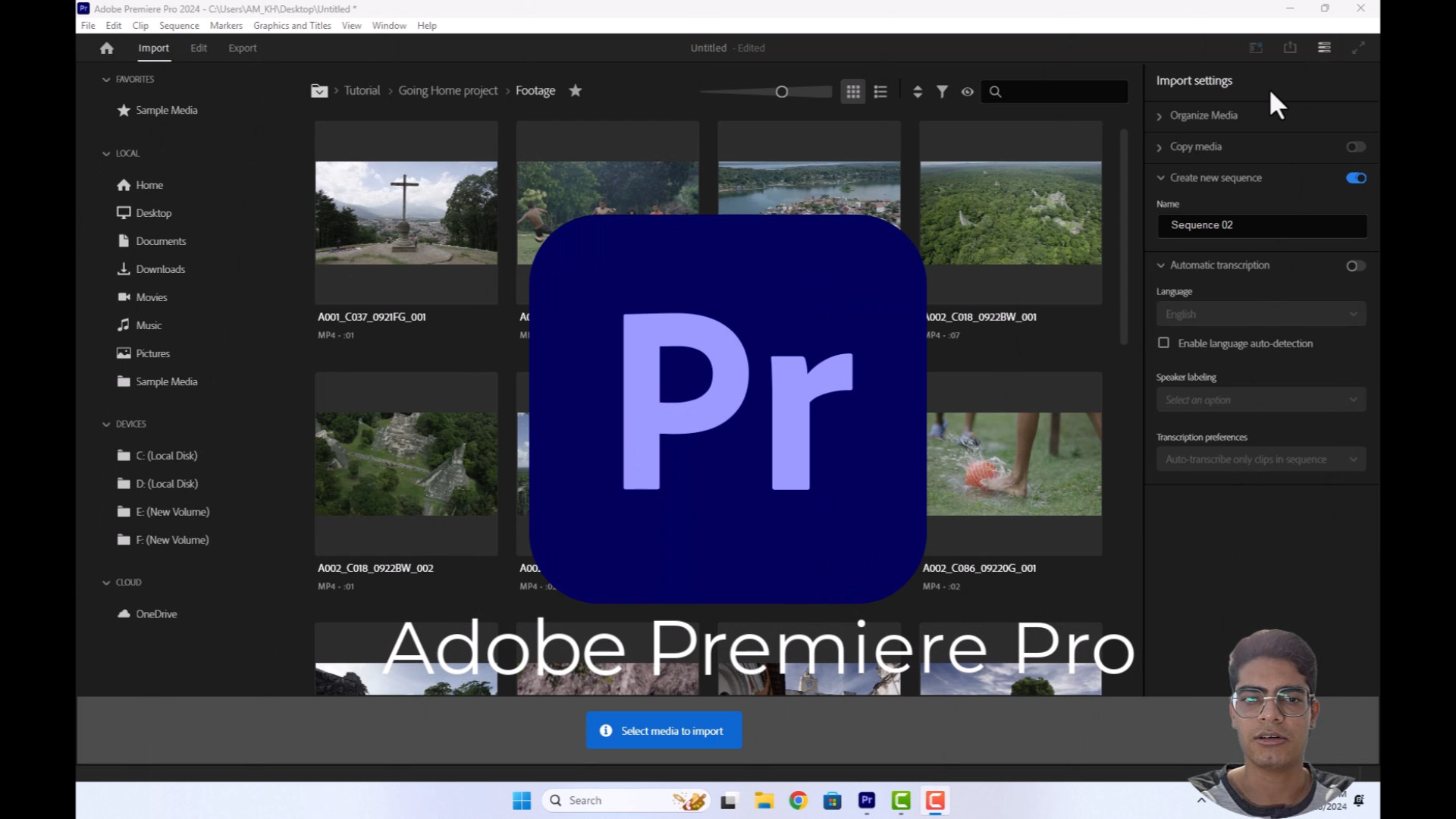1456x819 pixels.
Task: Open the file type filter
Action: point(942,92)
